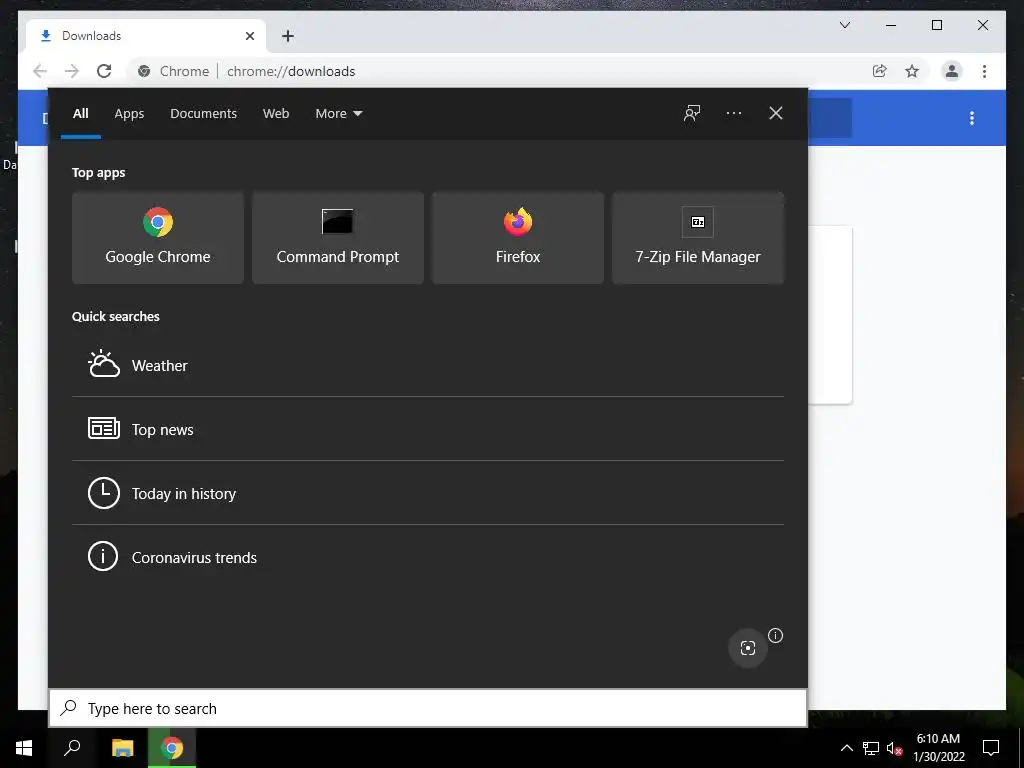Expand the More dropdown in search
Image resolution: width=1024 pixels, height=768 pixels.
(x=338, y=114)
